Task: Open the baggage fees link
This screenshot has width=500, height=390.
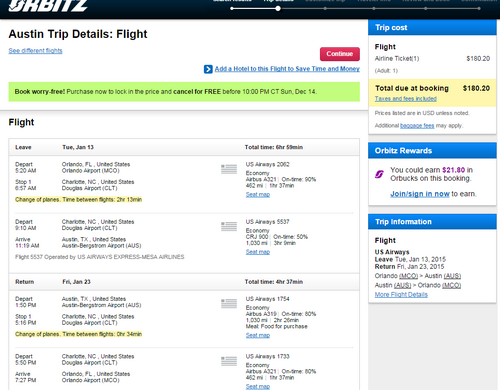Action: coord(417,126)
